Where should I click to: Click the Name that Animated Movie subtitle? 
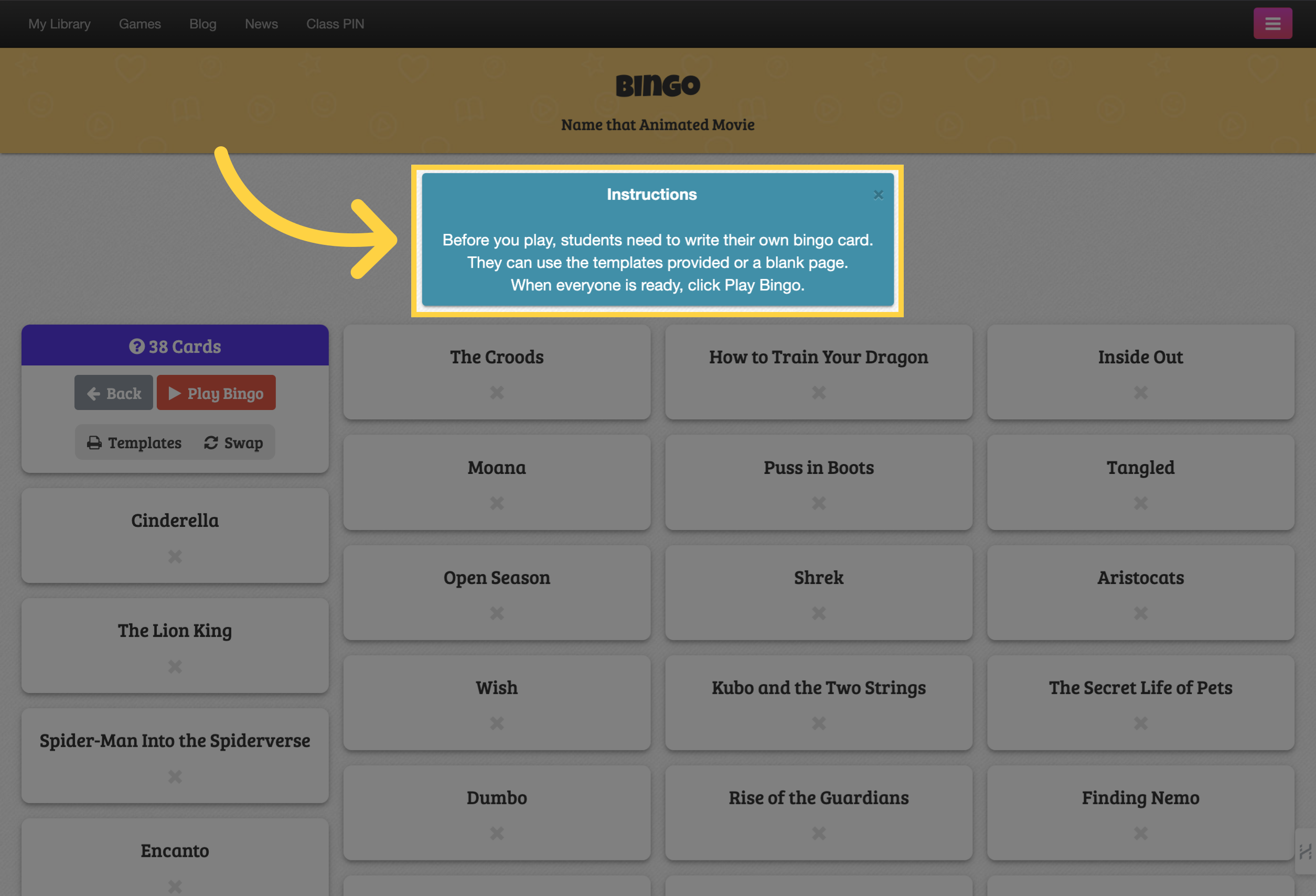(x=658, y=125)
